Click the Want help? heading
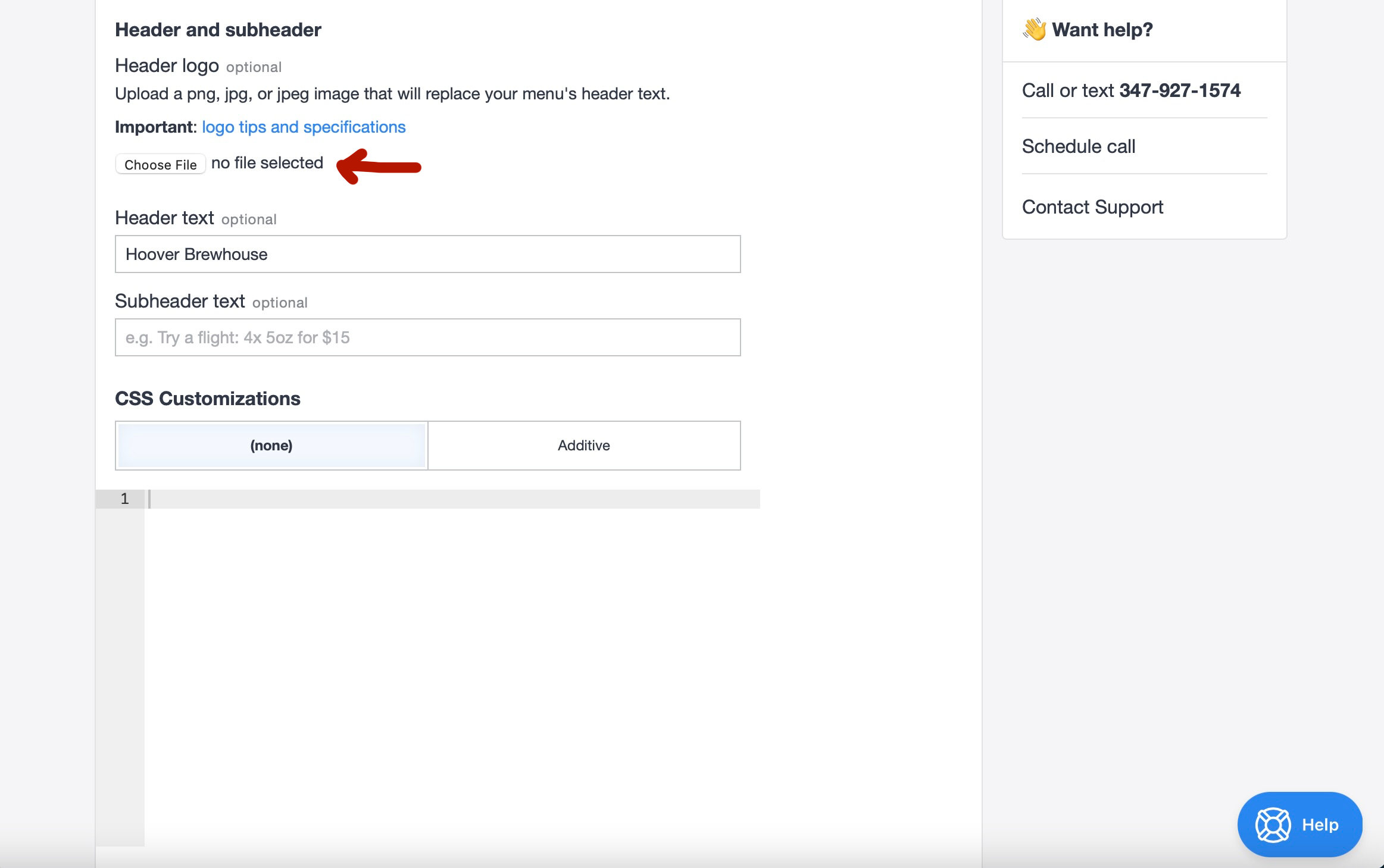The image size is (1384, 868). tap(1102, 30)
